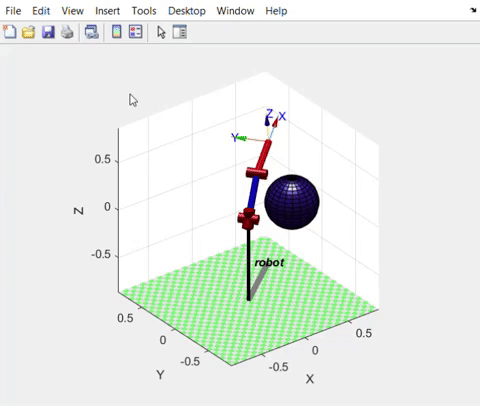This screenshot has width=480, height=406.
Task: Open the Property Inspector icon
Action: 180,32
